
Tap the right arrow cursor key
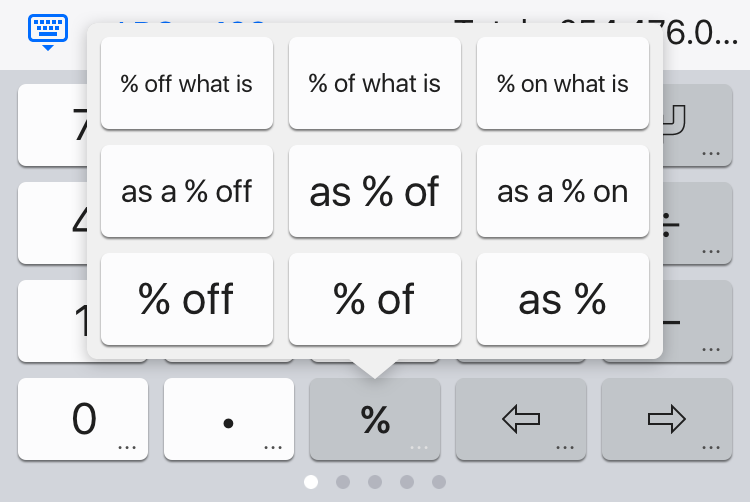pos(667,419)
